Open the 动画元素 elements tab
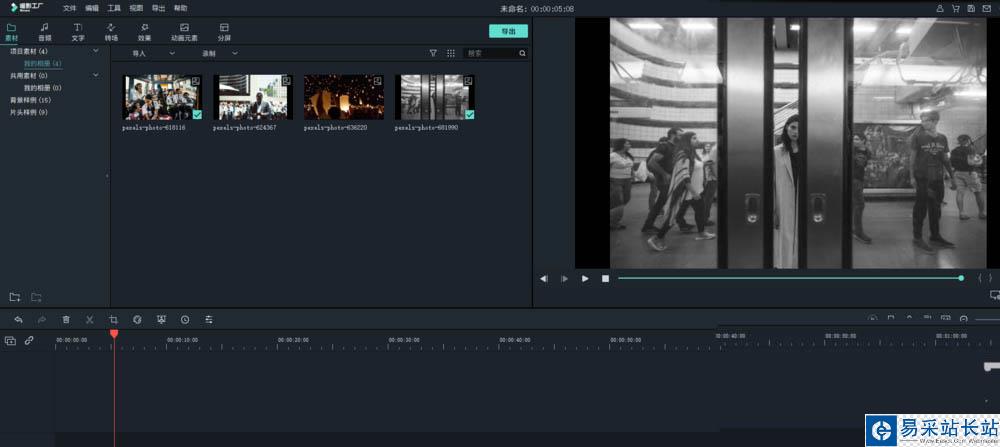The image size is (1000, 447). pyautogui.click(x=184, y=32)
